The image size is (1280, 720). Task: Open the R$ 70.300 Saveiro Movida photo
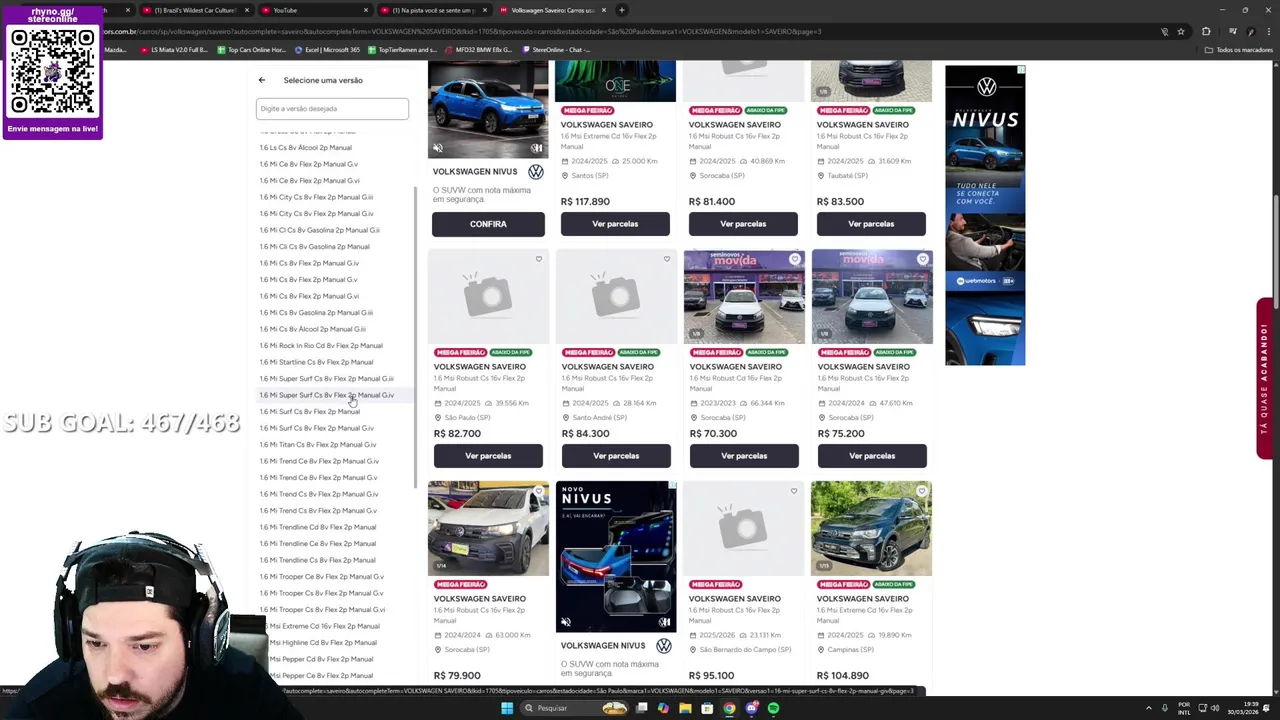pos(744,297)
